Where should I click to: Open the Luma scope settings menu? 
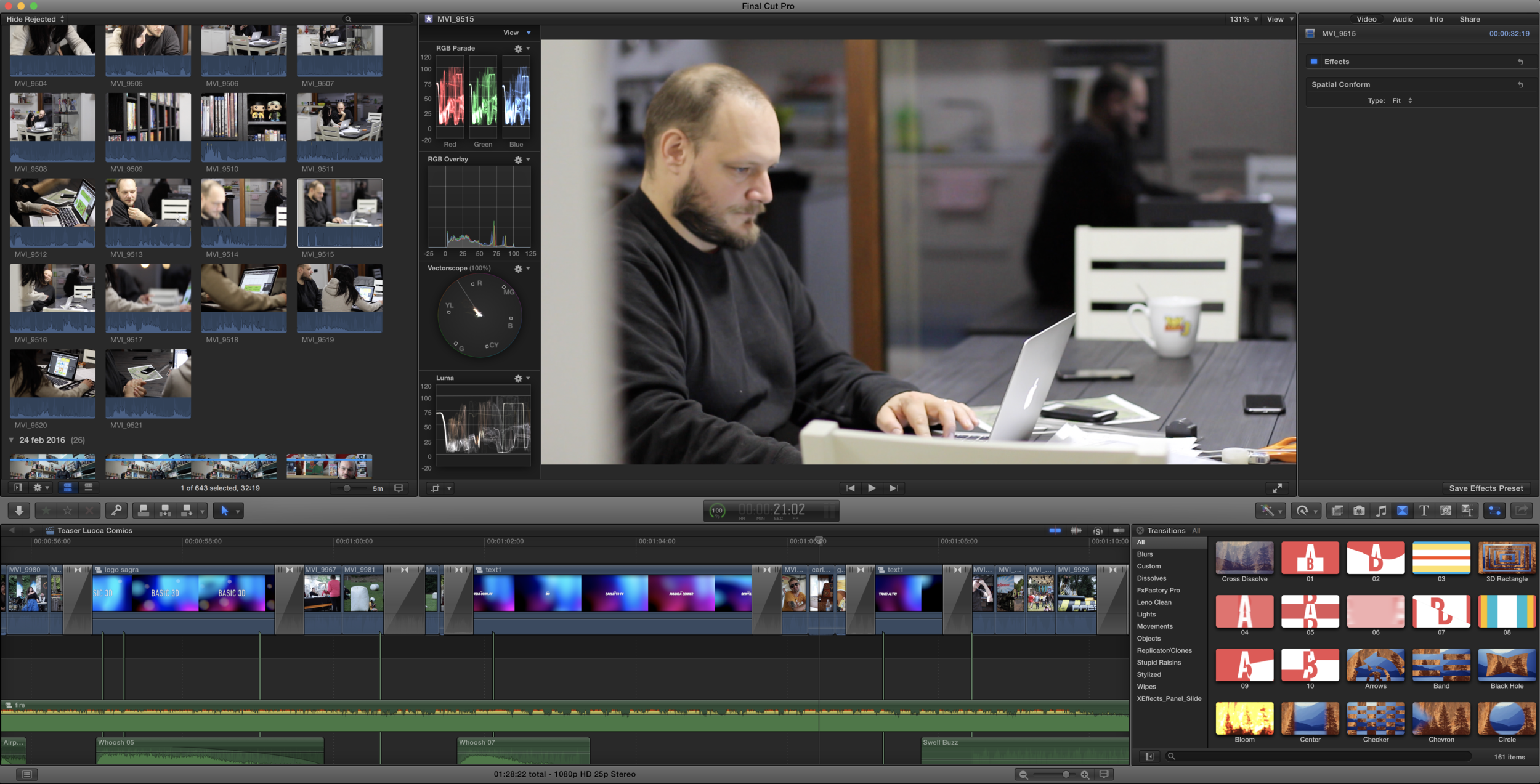(521, 378)
